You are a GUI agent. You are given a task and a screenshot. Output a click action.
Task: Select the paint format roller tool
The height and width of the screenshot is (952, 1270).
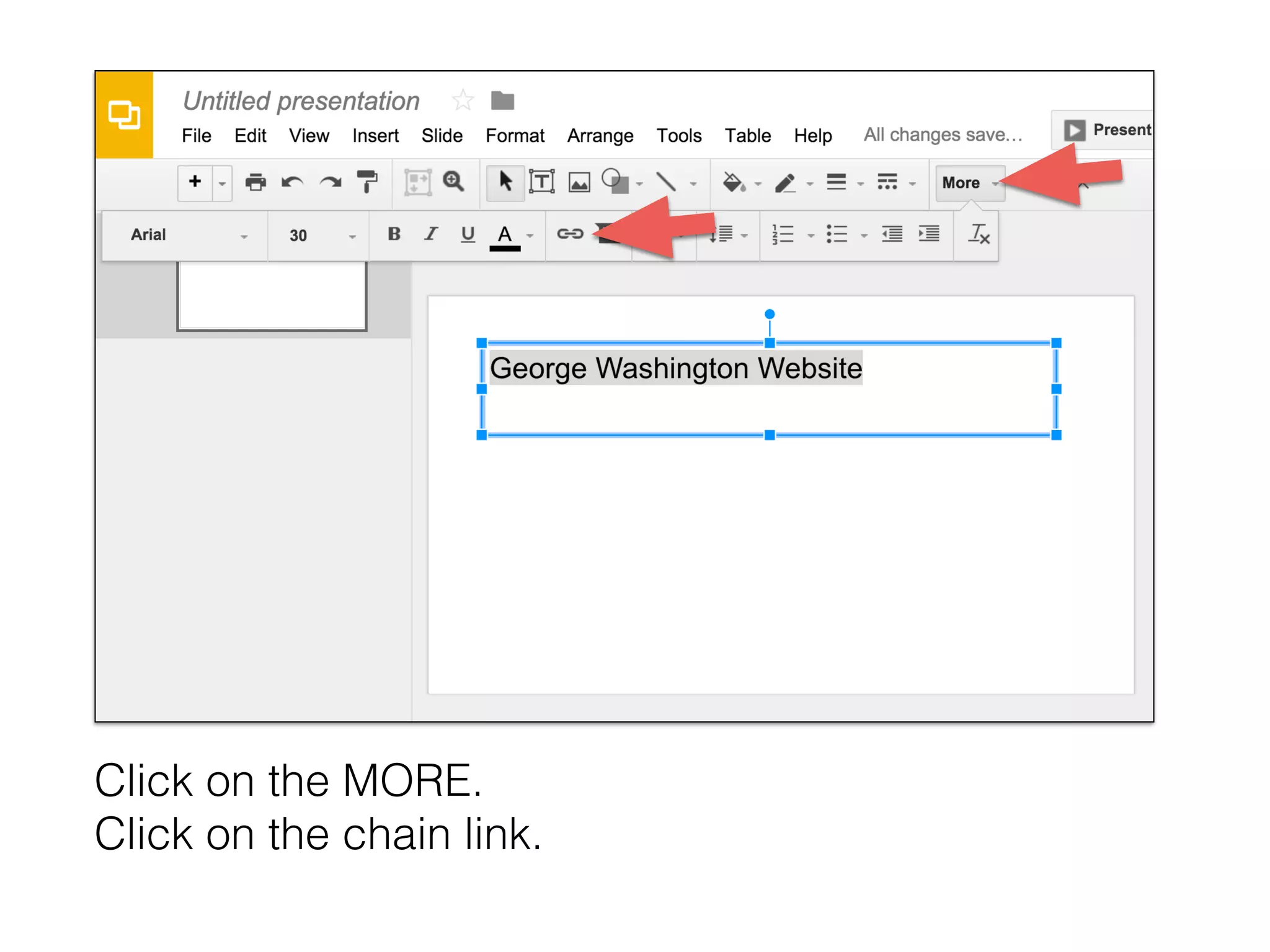[367, 182]
